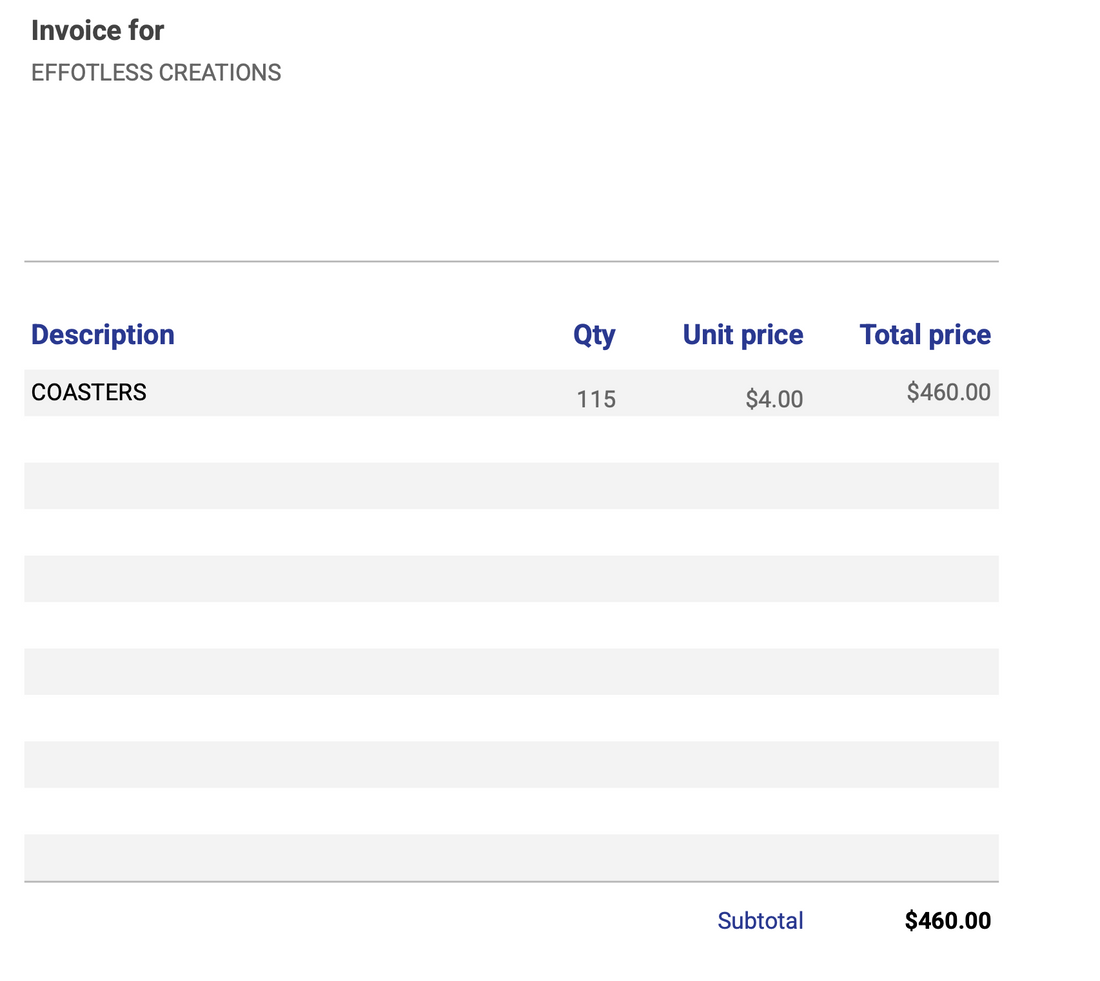Click the second gray shaded table row
Image resolution: width=1100 pixels, height=981 pixels.
click(x=510, y=486)
